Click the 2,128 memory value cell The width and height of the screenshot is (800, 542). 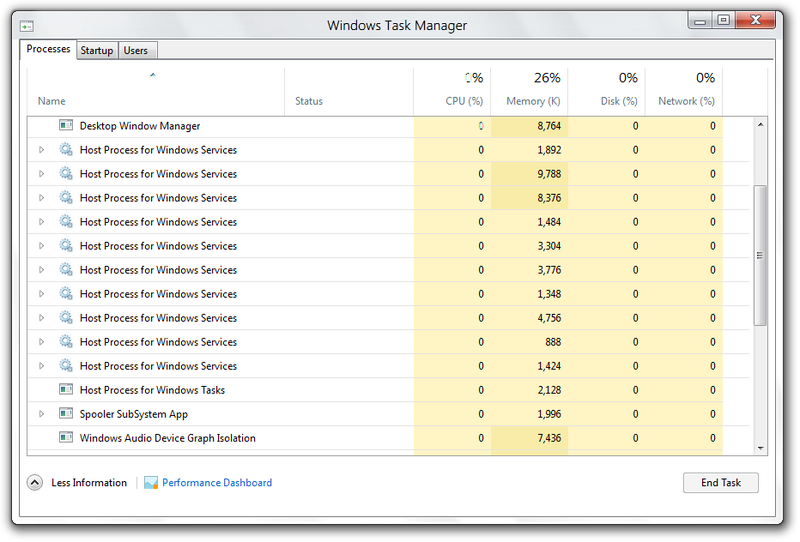(x=529, y=389)
